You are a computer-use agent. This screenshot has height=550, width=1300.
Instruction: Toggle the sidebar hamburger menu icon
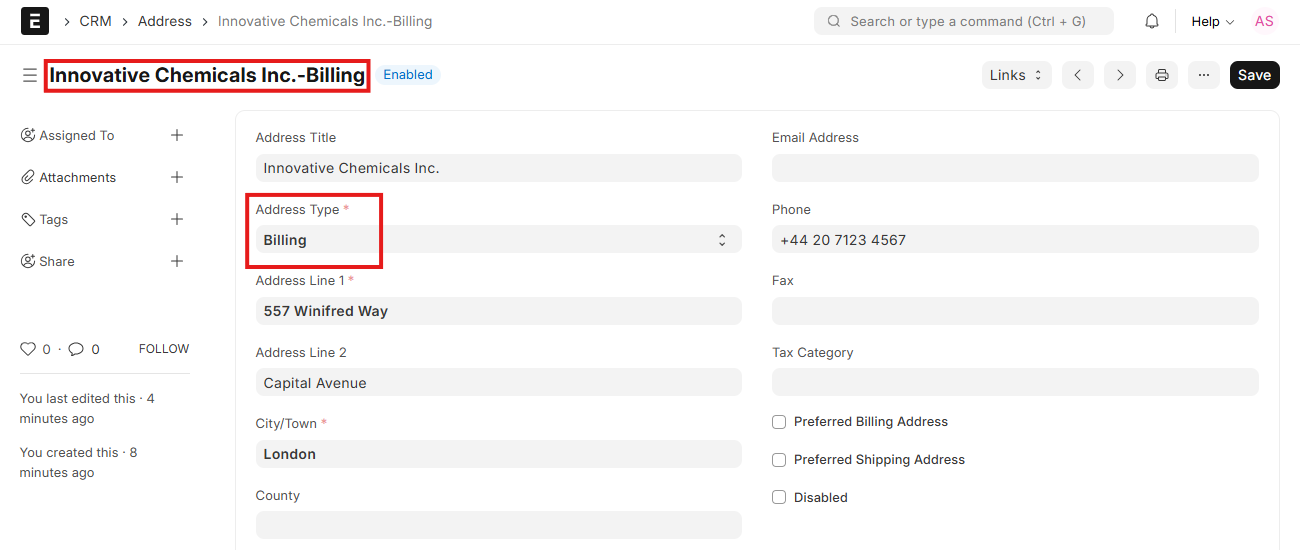pos(30,75)
